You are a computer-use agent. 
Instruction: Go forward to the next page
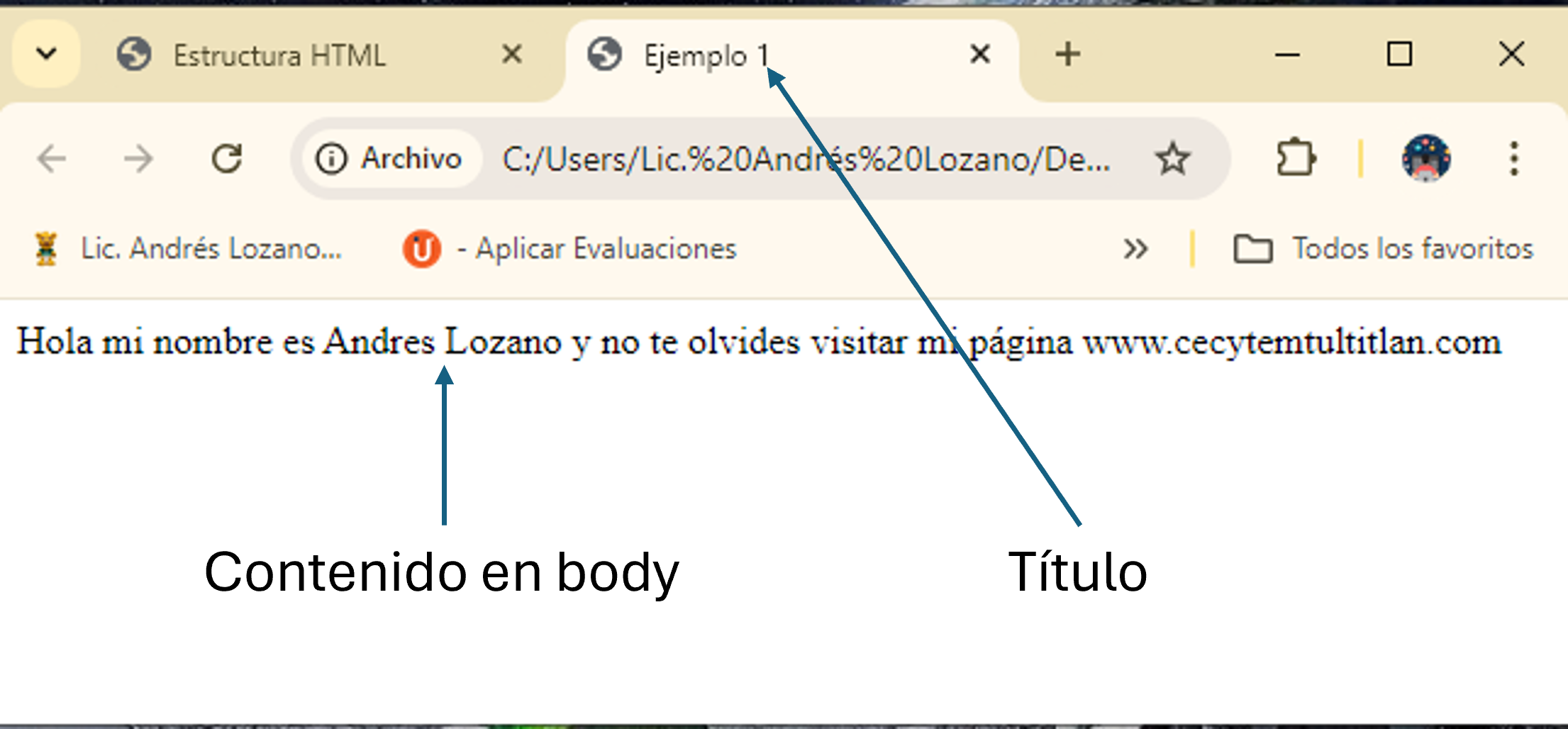(x=138, y=158)
